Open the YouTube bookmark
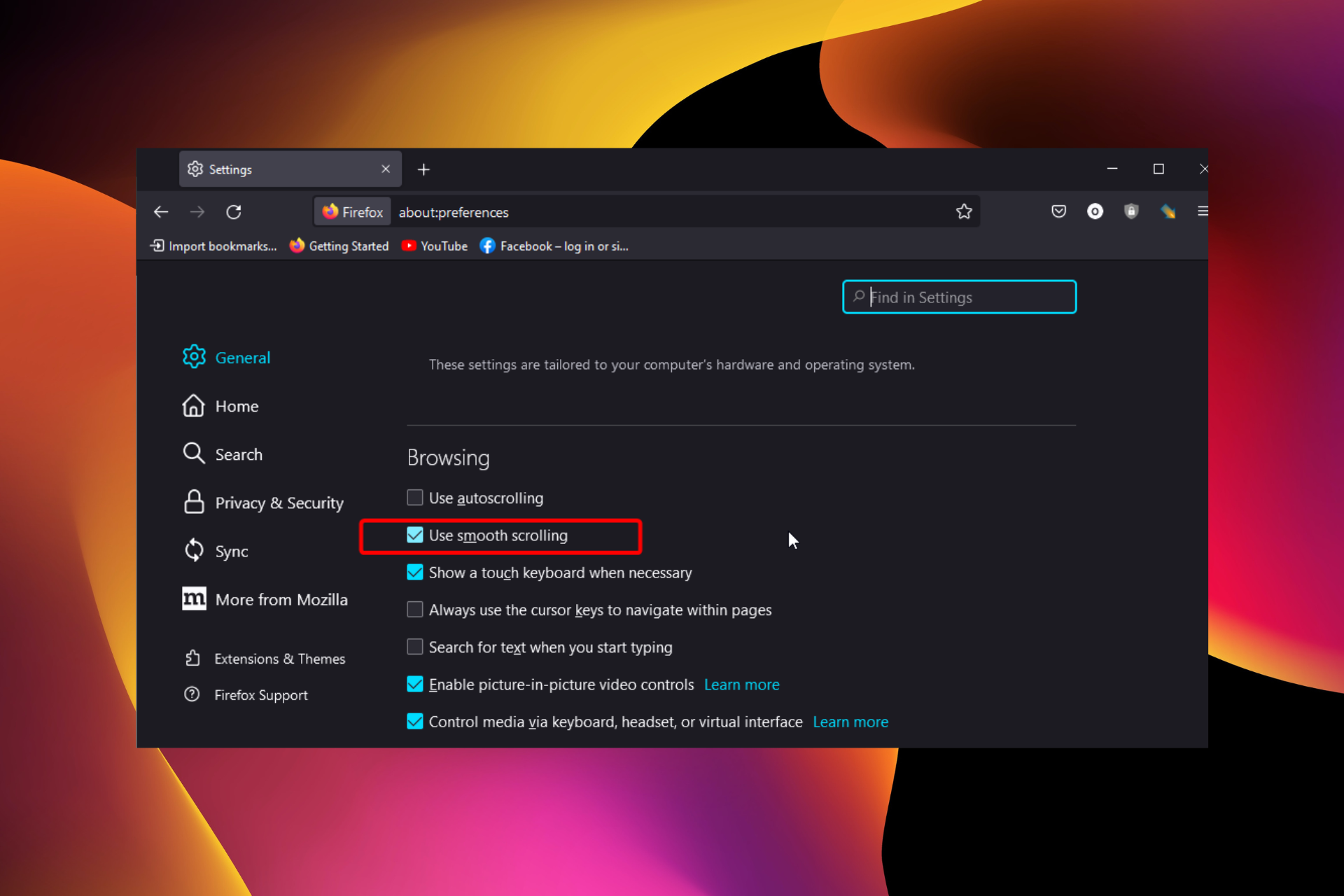1344x896 pixels. tap(435, 246)
